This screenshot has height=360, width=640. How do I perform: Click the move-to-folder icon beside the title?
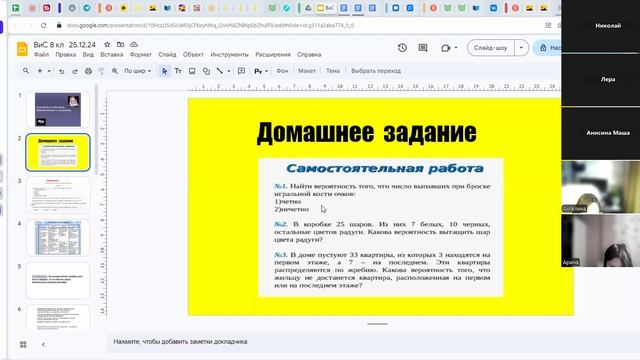coord(120,44)
